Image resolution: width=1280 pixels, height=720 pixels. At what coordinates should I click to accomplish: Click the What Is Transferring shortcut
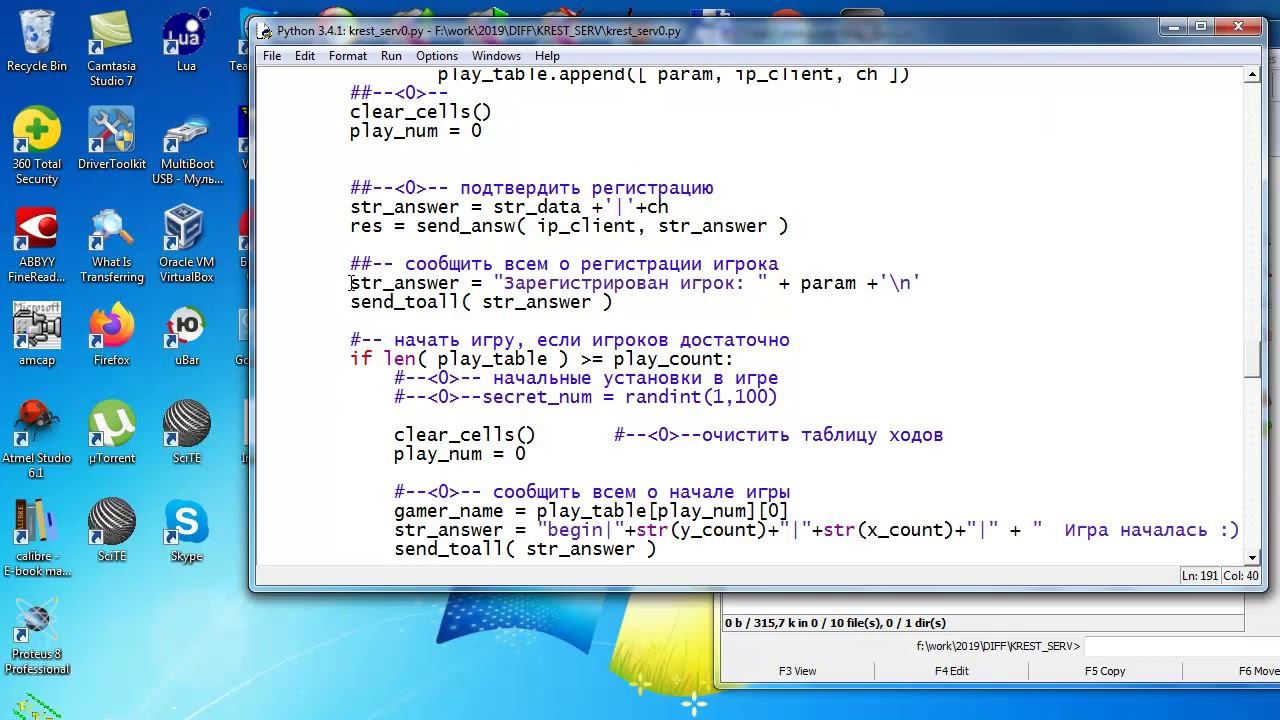(x=112, y=244)
